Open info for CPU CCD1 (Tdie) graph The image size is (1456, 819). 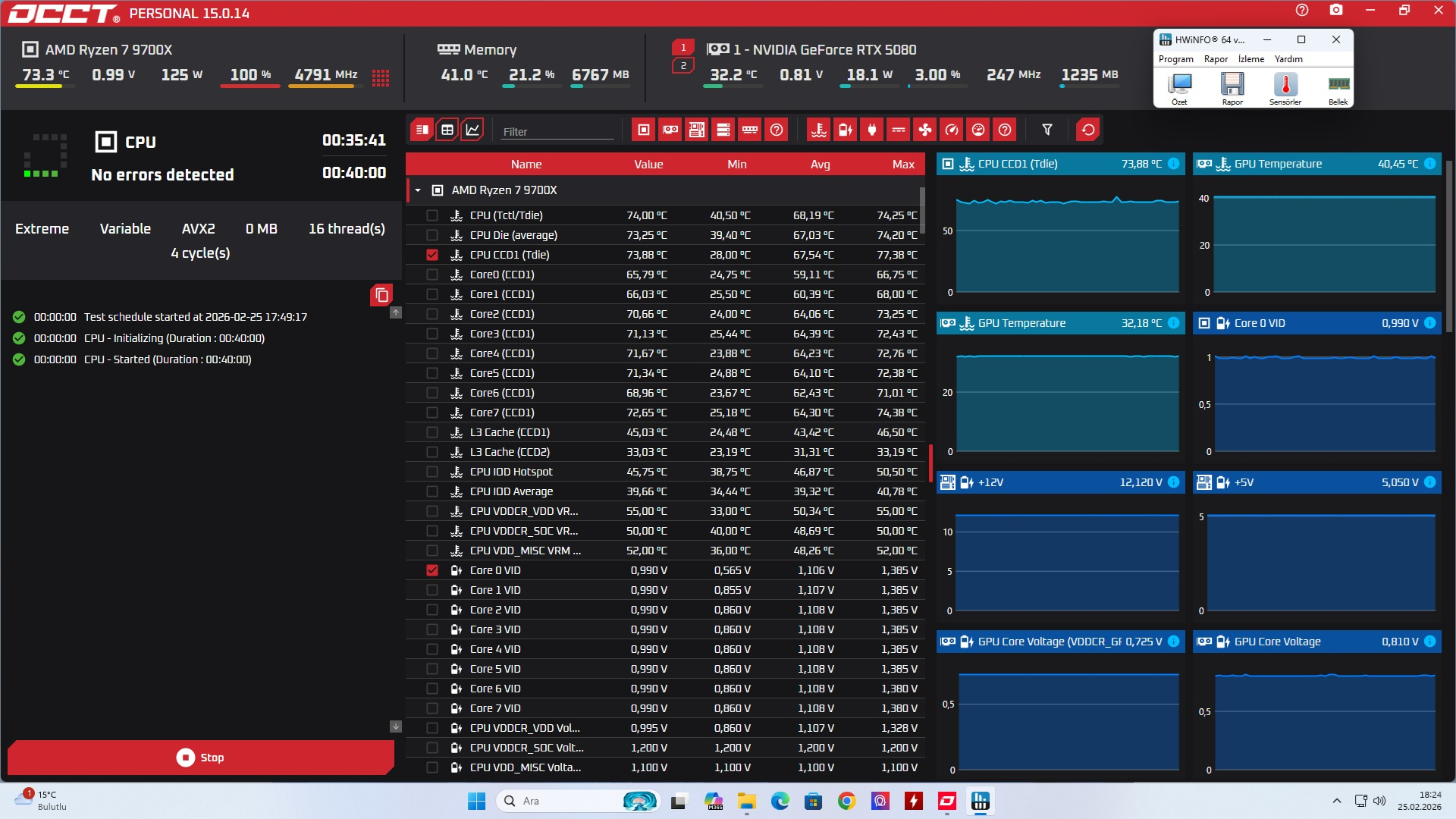tap(1173, 164)
